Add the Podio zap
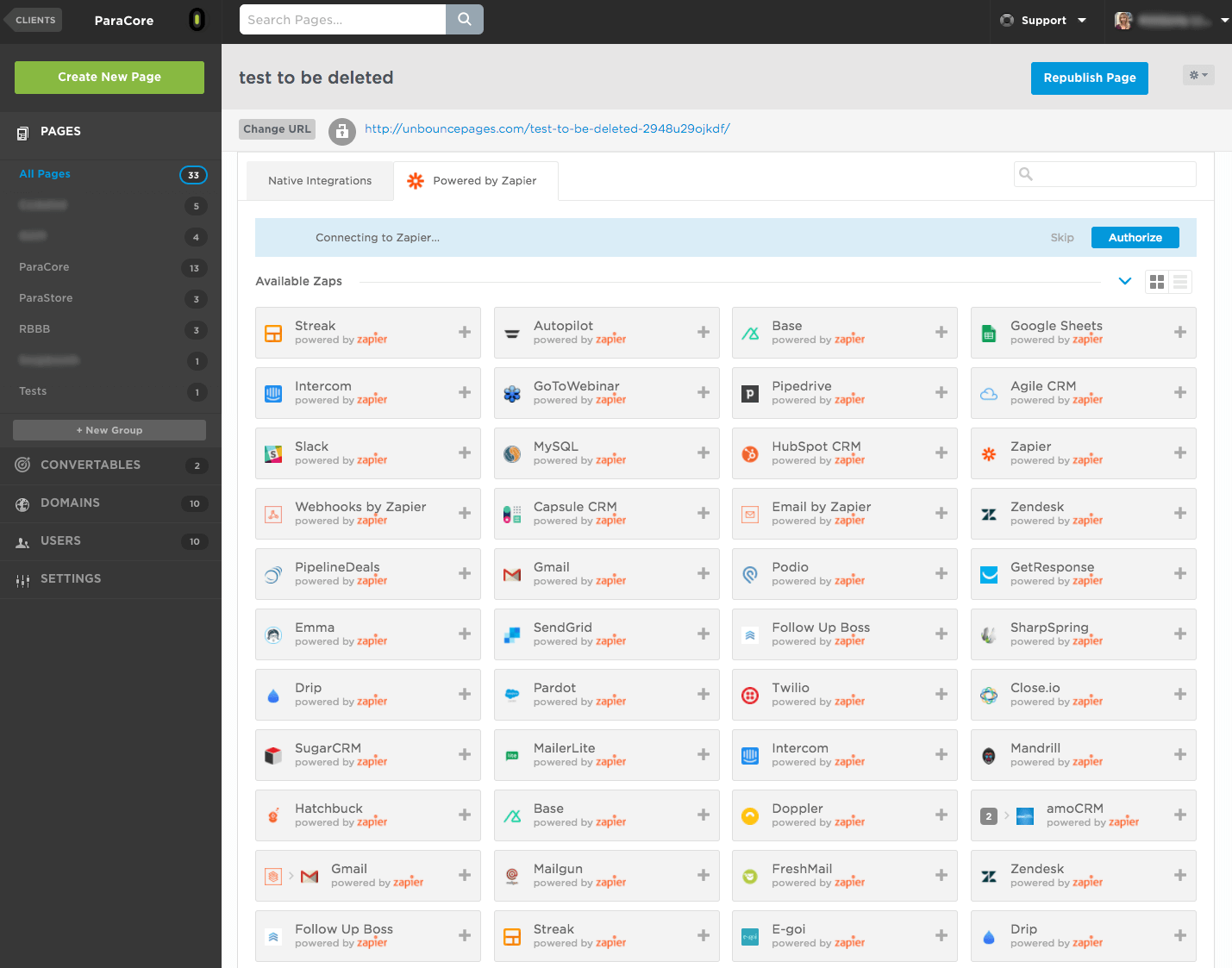Screen dimensions: 1232x968 [941, 573]
